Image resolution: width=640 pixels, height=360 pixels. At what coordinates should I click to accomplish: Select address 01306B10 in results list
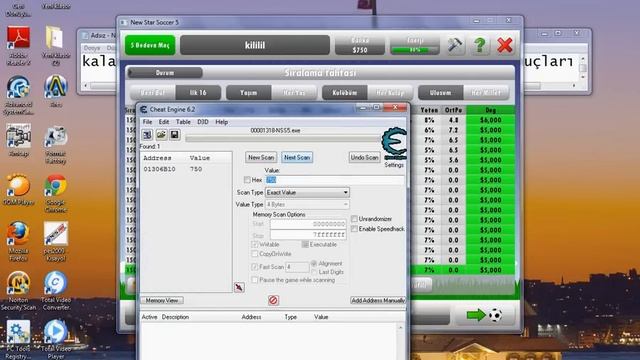[186, 169]
